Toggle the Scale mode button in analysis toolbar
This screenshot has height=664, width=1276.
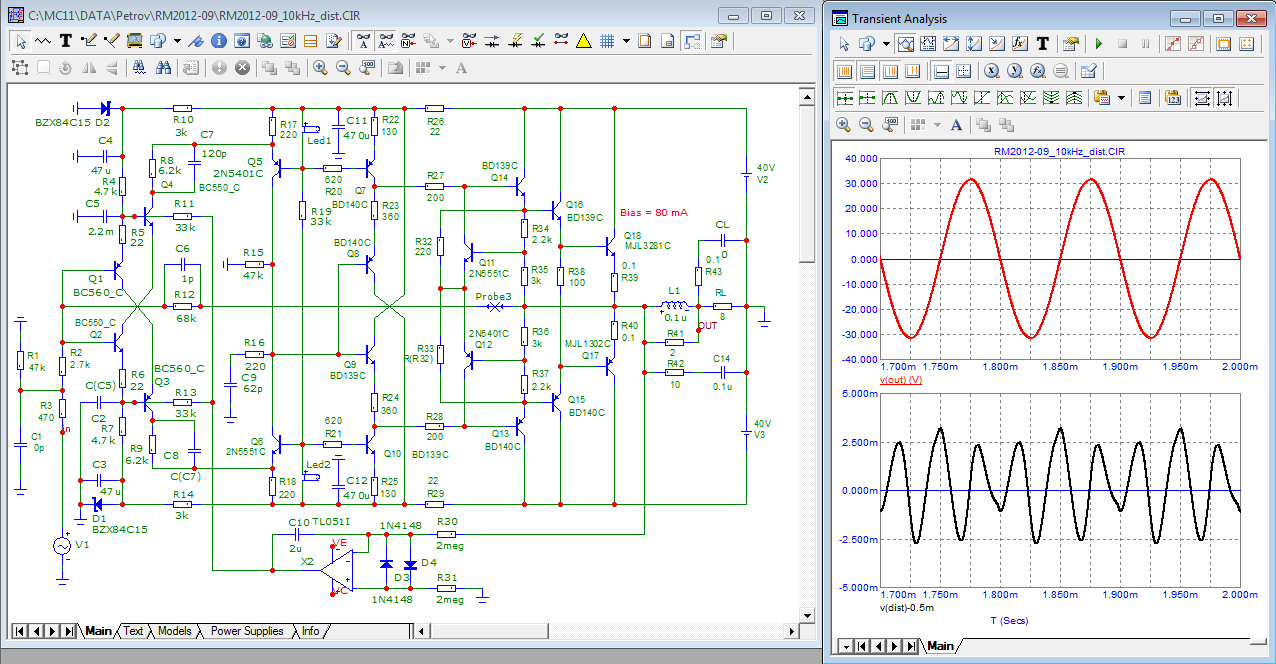pos(907,44)
